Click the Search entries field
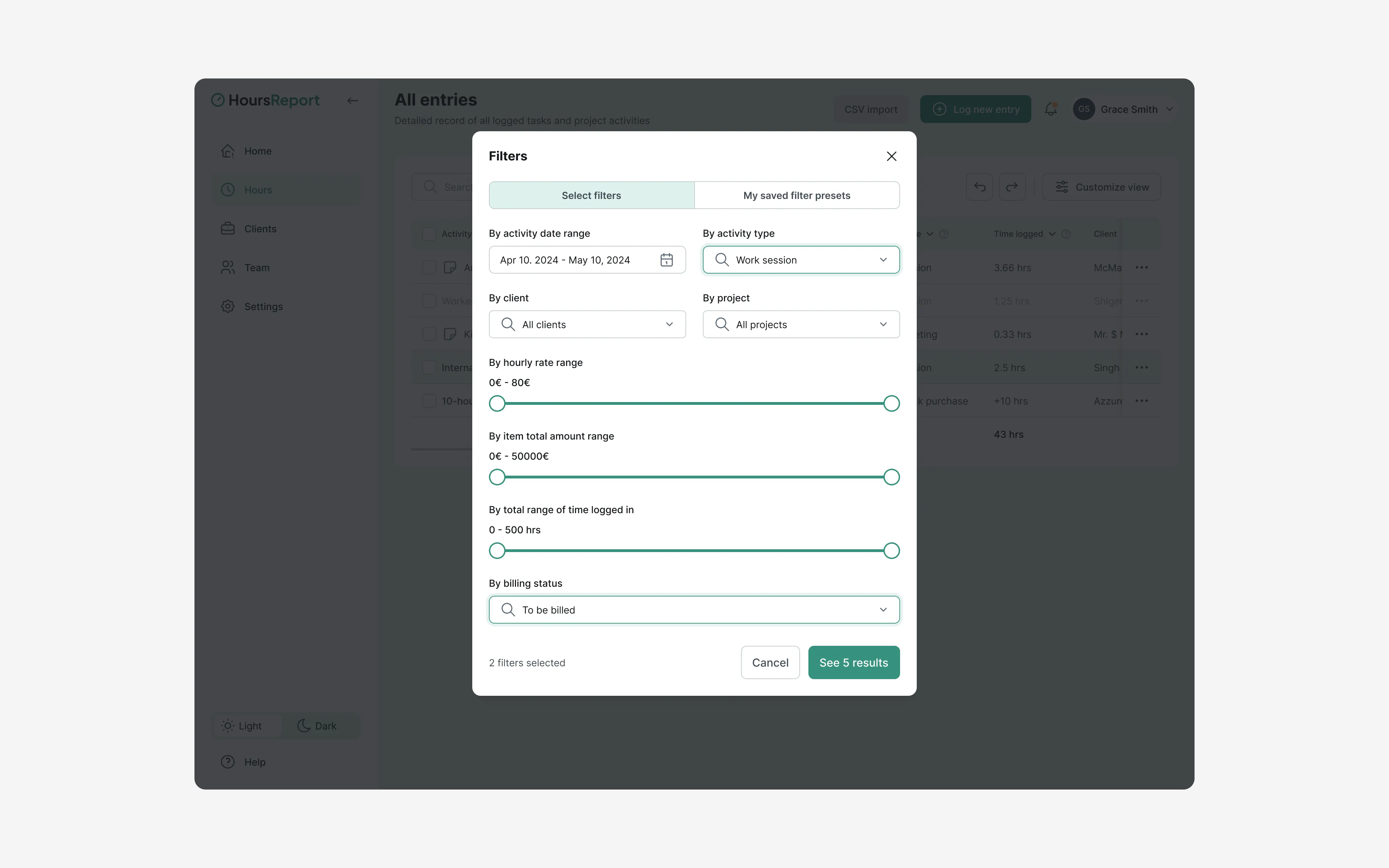The image size is (1389, 868). coord(442,187)
